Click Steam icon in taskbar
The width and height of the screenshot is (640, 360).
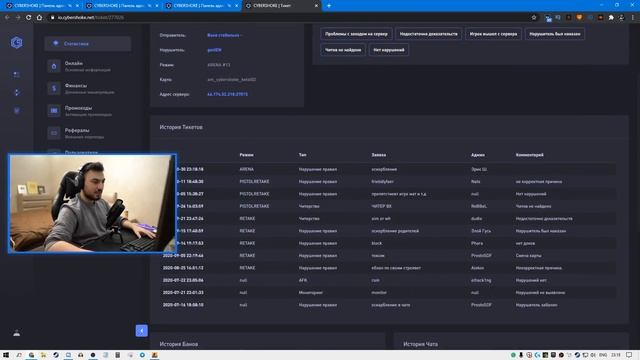(x=56, y=355)
